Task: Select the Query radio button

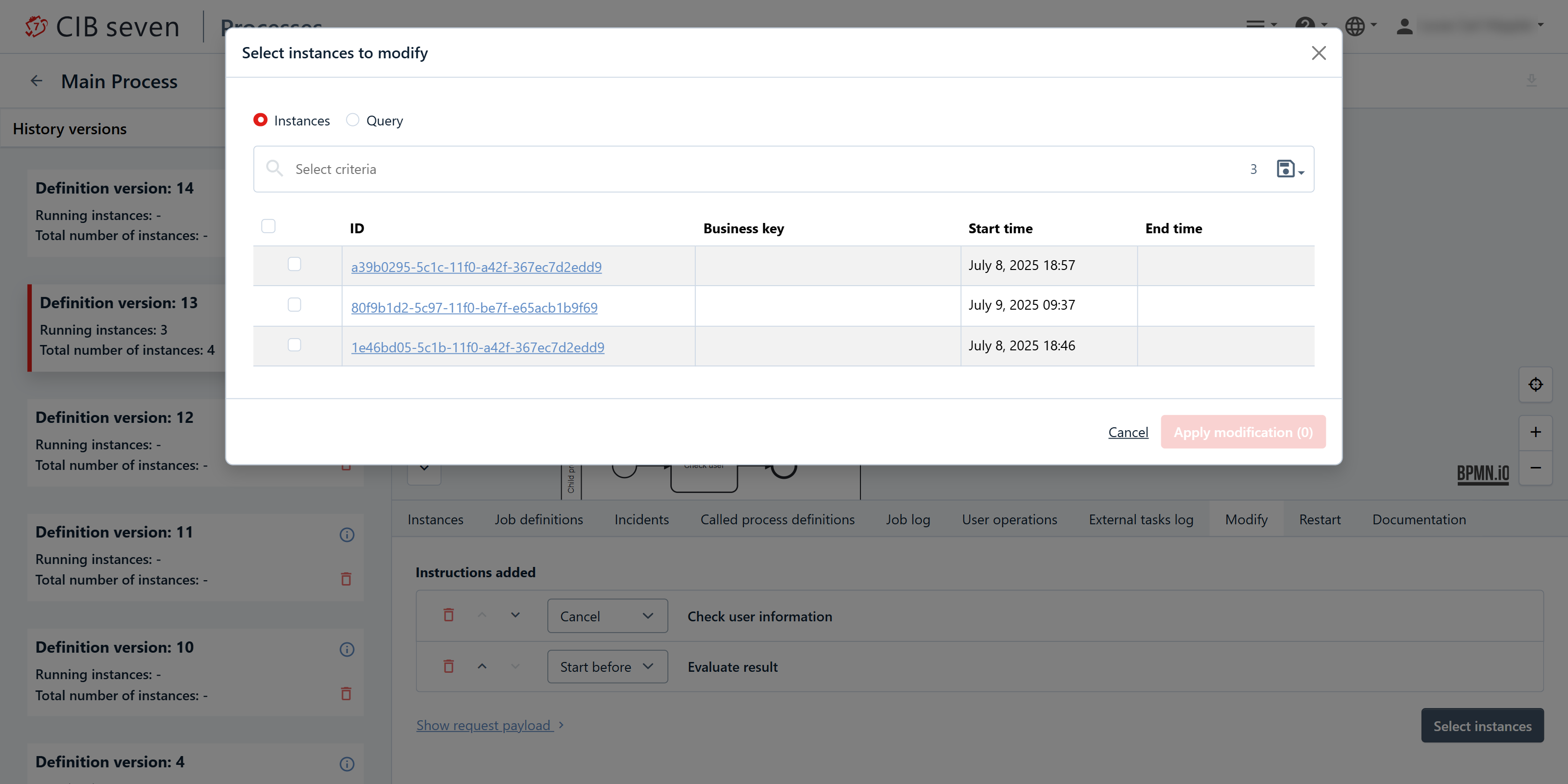Action: [352, 120]
